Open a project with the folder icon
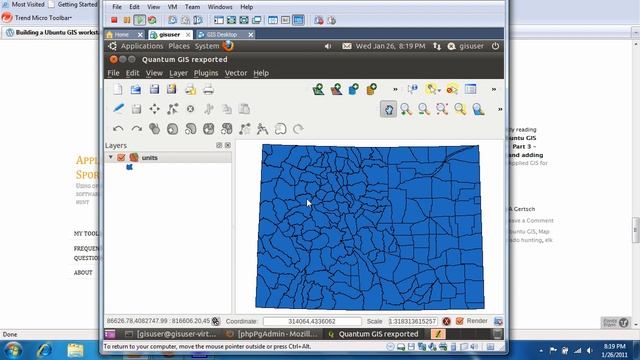Image resolution: width=640 pixels, height=360 pixels. click(136, 89)
